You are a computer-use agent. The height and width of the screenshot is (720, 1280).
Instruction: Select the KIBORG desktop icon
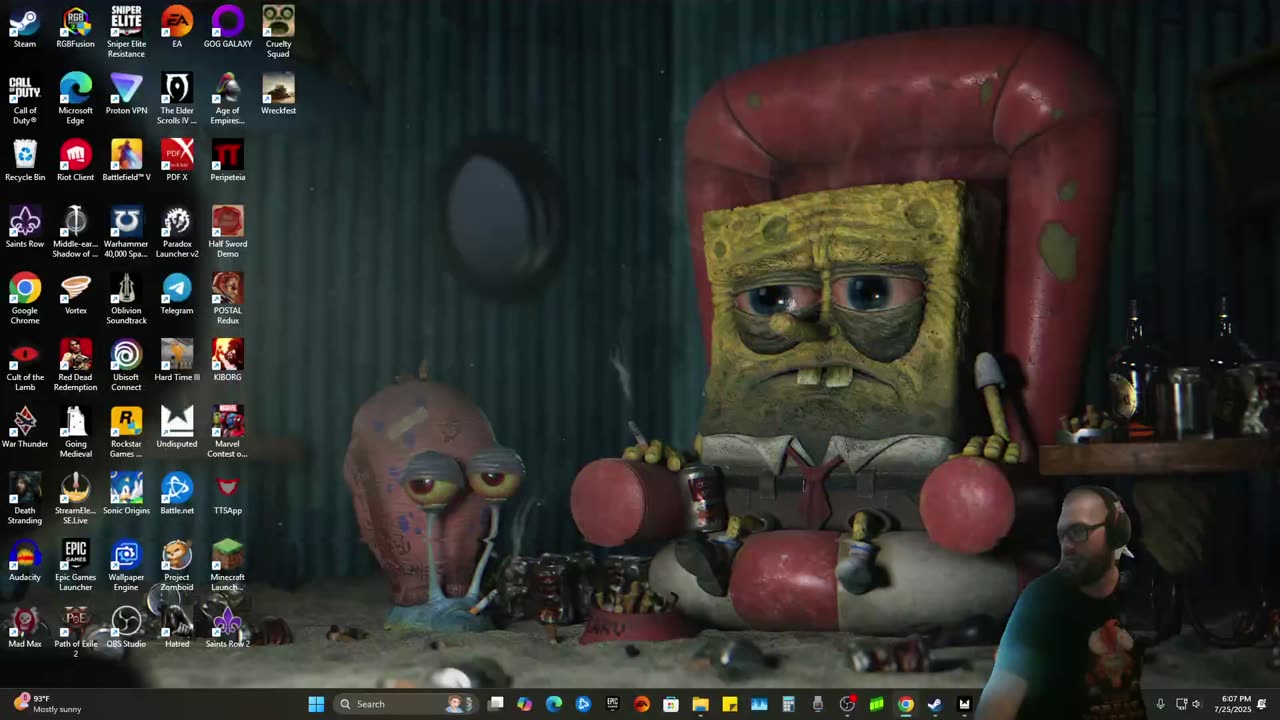coord(228,361)
